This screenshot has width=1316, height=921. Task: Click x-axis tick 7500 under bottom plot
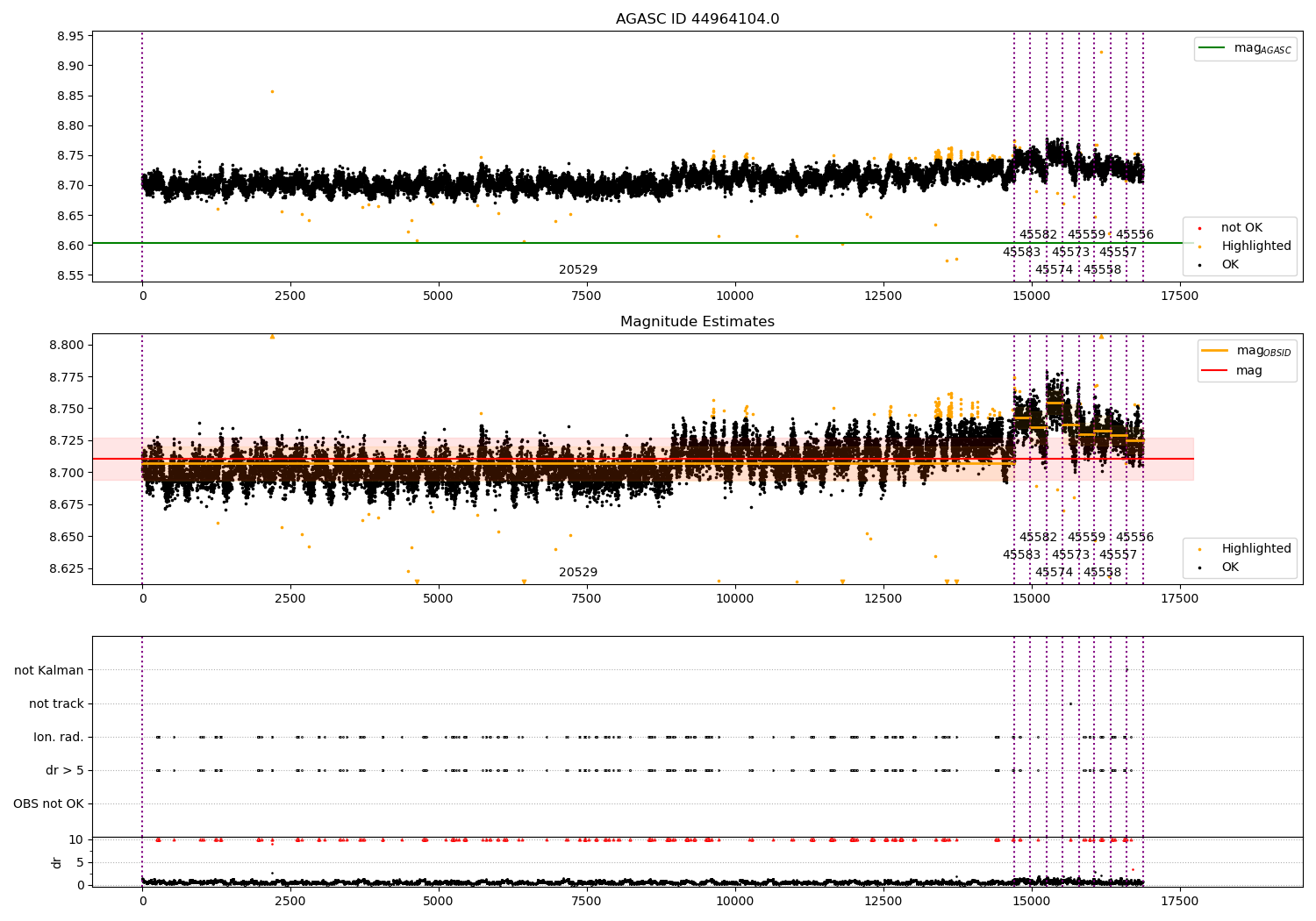point(586,901)
